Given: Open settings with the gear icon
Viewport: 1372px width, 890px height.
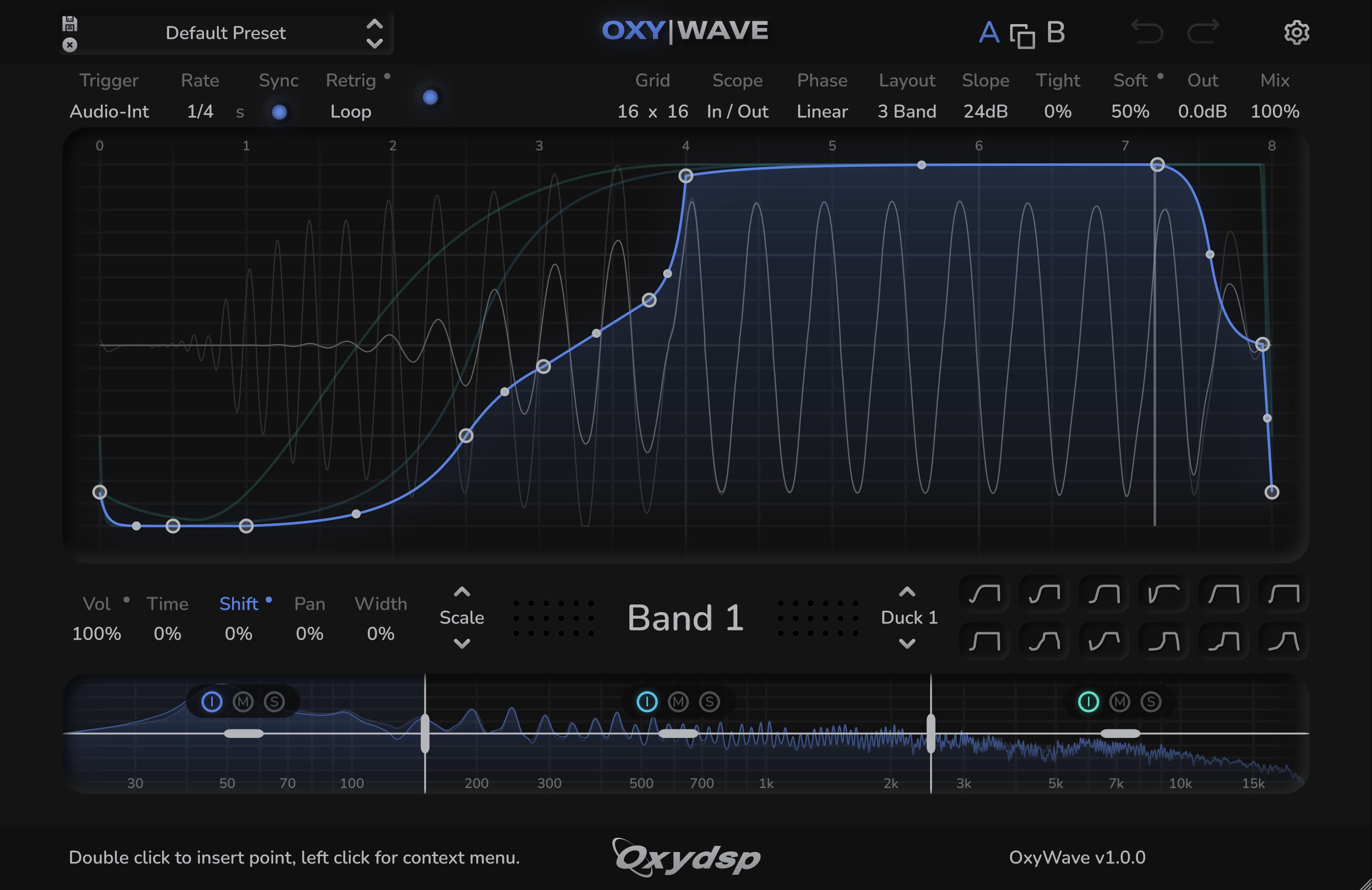Looking at the screenshot, I should coord(1297,32).
